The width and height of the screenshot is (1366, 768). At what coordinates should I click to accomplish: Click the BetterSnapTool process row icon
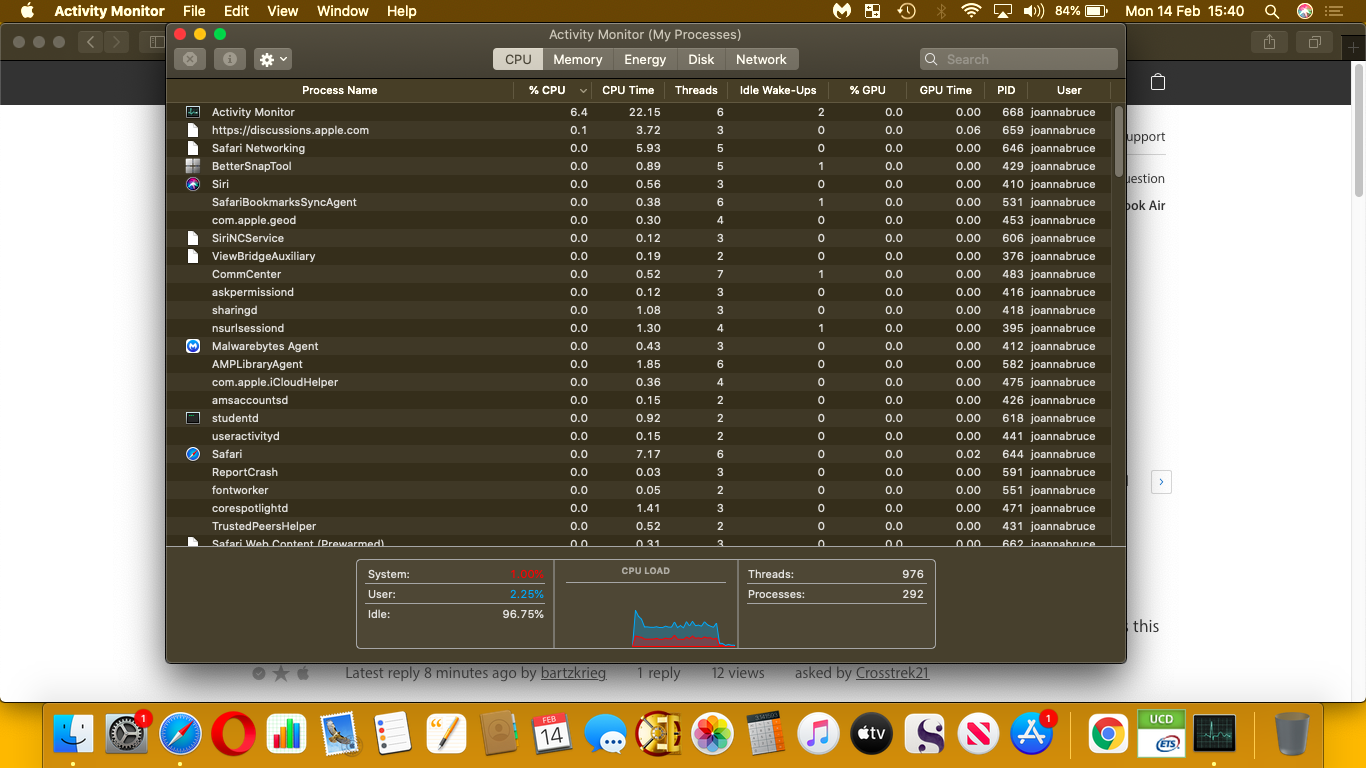click(193, 166)
